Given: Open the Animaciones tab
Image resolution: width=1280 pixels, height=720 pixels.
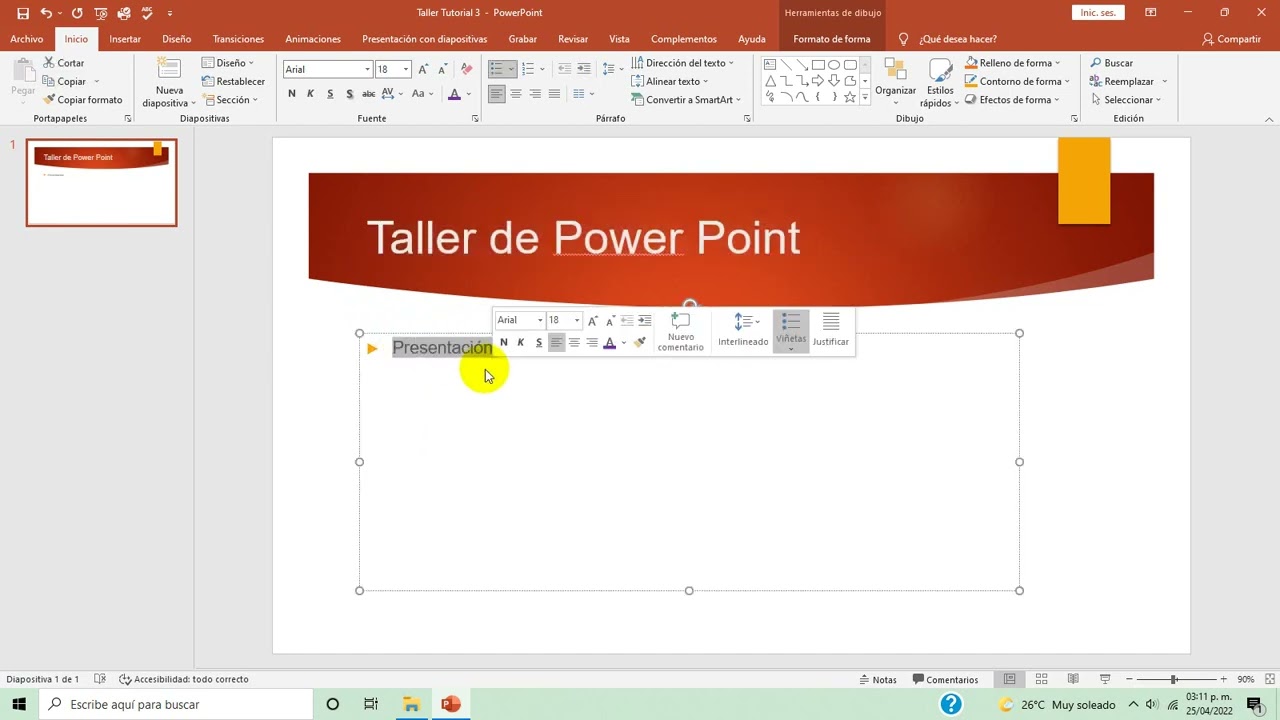Looking at the screenshot, I should pos(313,39).
